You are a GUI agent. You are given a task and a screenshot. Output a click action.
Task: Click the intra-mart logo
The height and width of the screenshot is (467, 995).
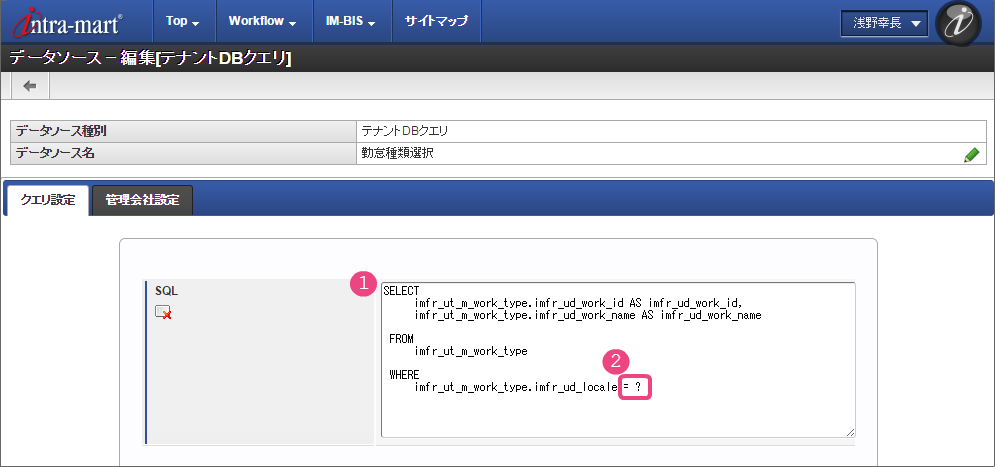pyautogui.click(x=67, y=22)
